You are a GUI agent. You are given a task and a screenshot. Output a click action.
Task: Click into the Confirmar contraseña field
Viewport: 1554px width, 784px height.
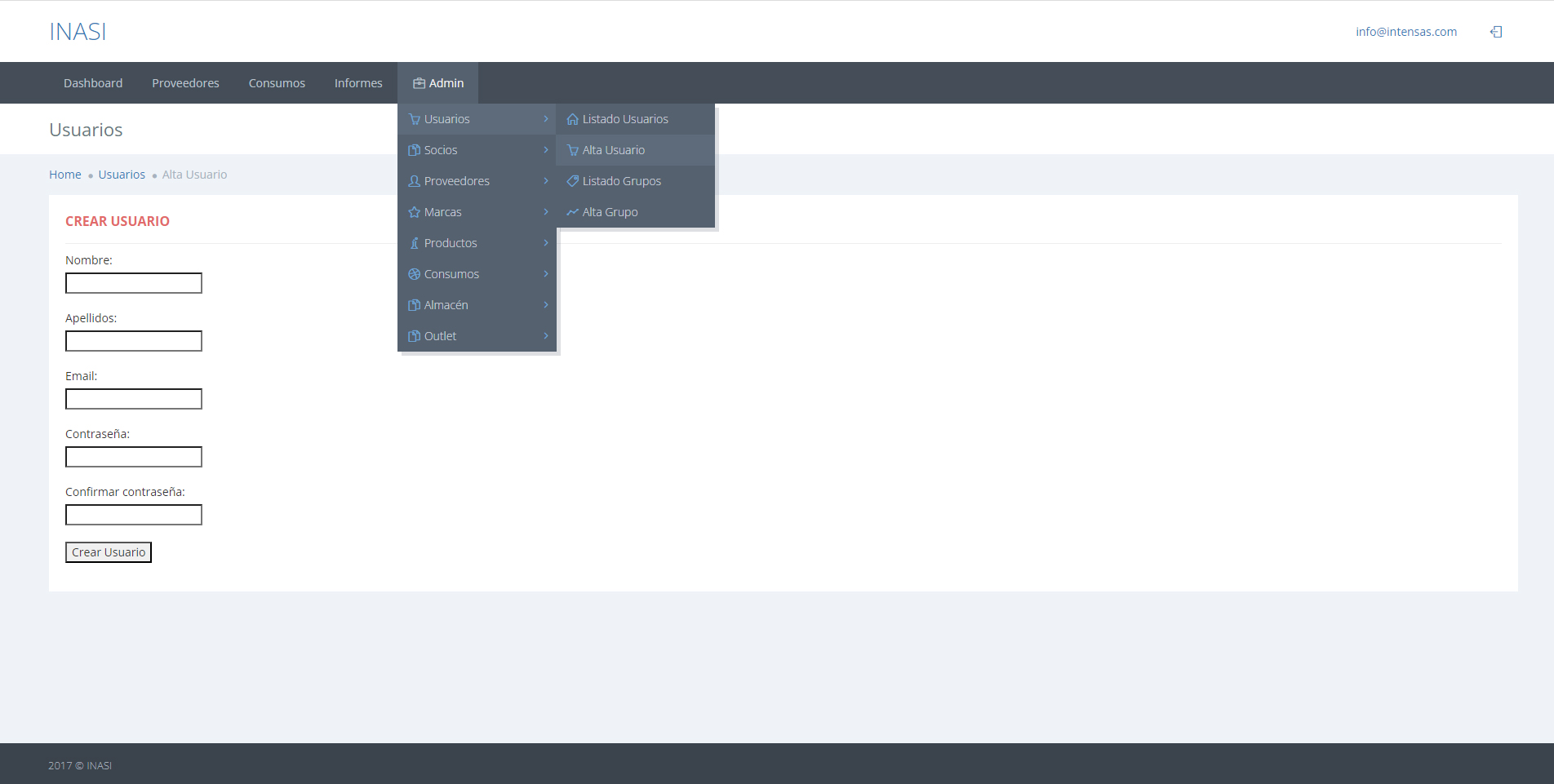134,515
